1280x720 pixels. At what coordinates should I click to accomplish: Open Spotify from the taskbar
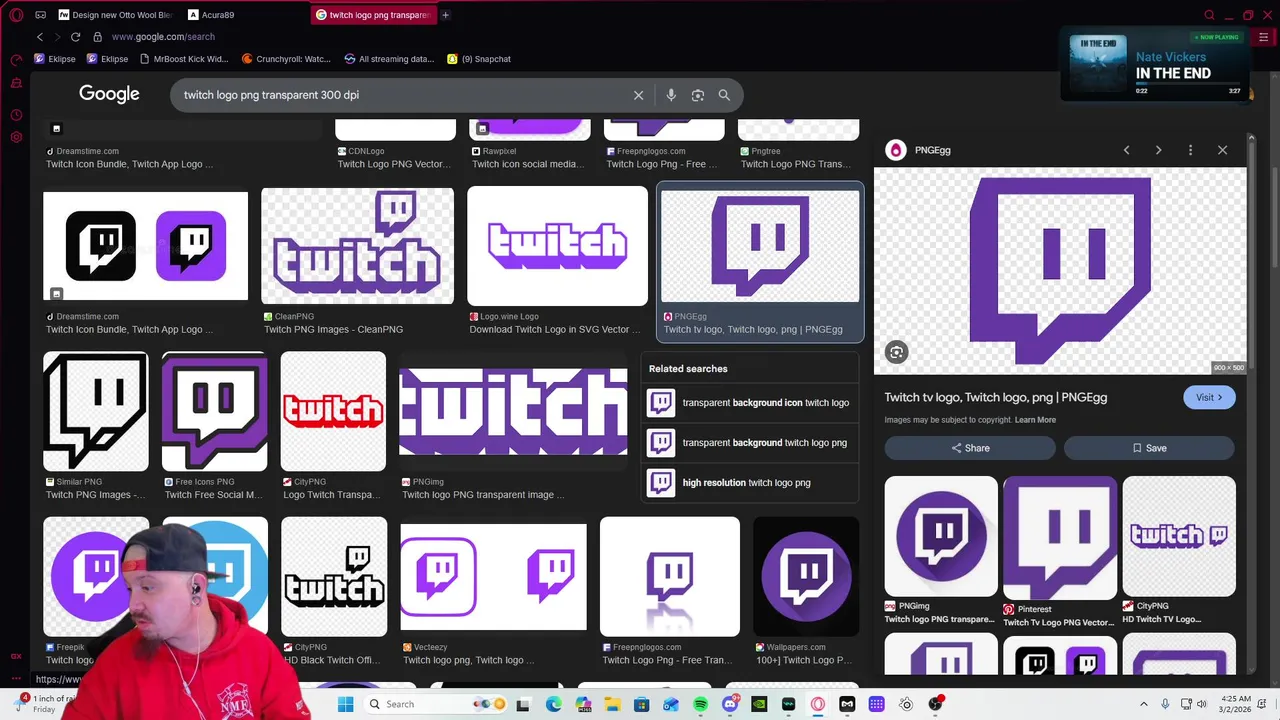(700, 704)
